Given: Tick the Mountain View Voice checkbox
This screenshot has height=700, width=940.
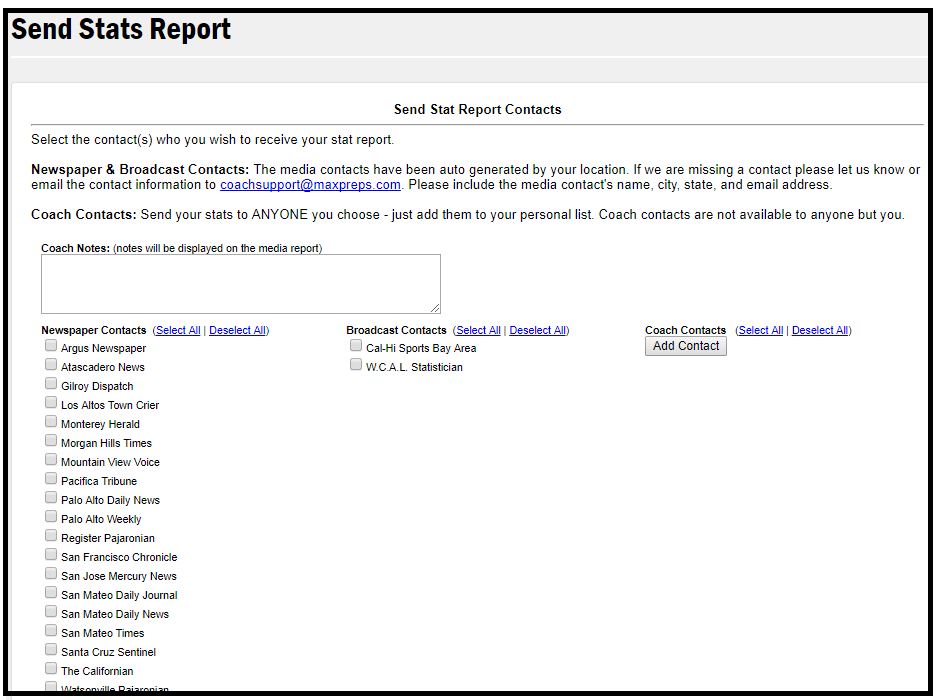Looking at the screenshot, I should click(x=51, y=460).
